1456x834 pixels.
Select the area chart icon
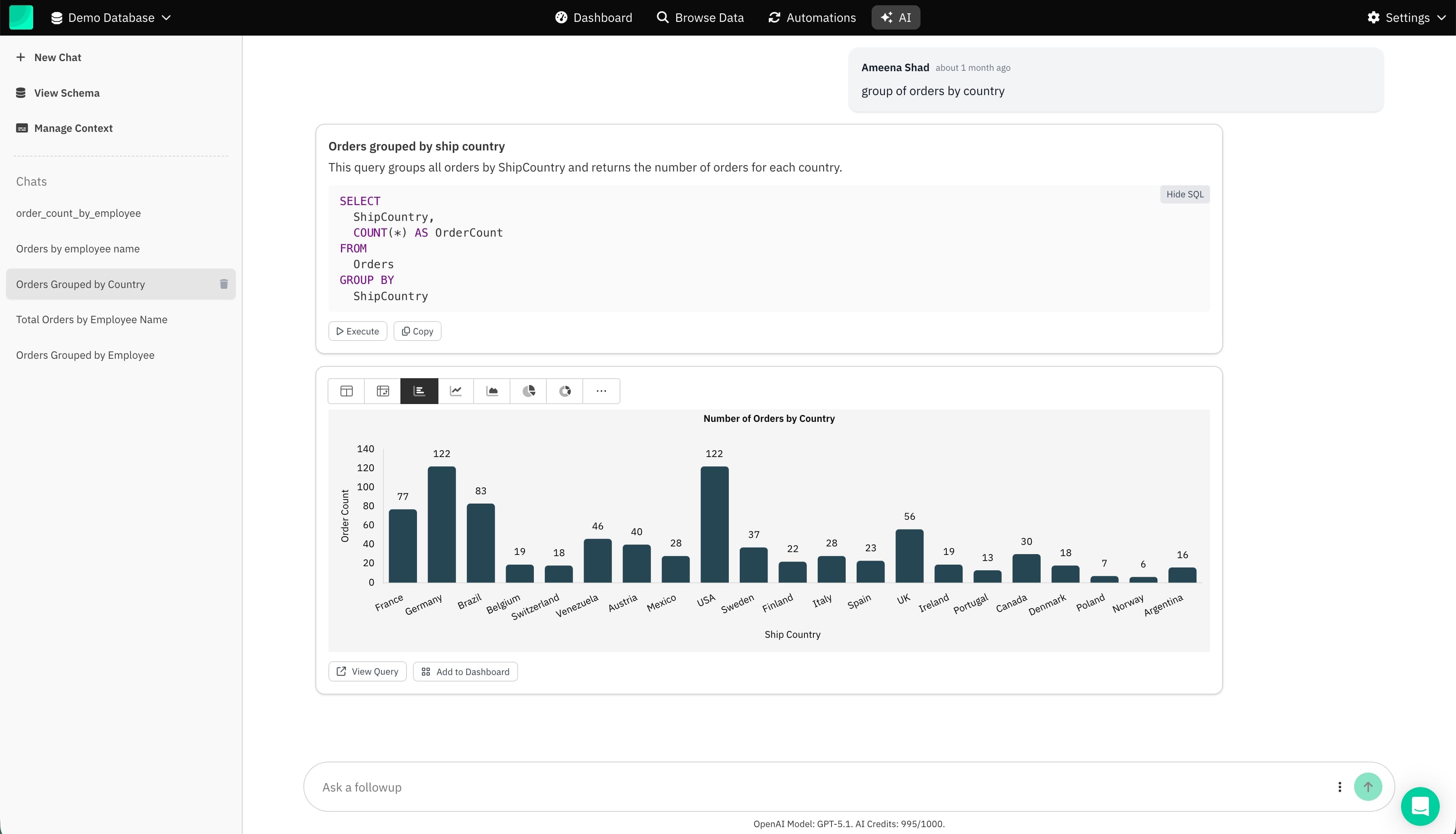click(492, 391)
